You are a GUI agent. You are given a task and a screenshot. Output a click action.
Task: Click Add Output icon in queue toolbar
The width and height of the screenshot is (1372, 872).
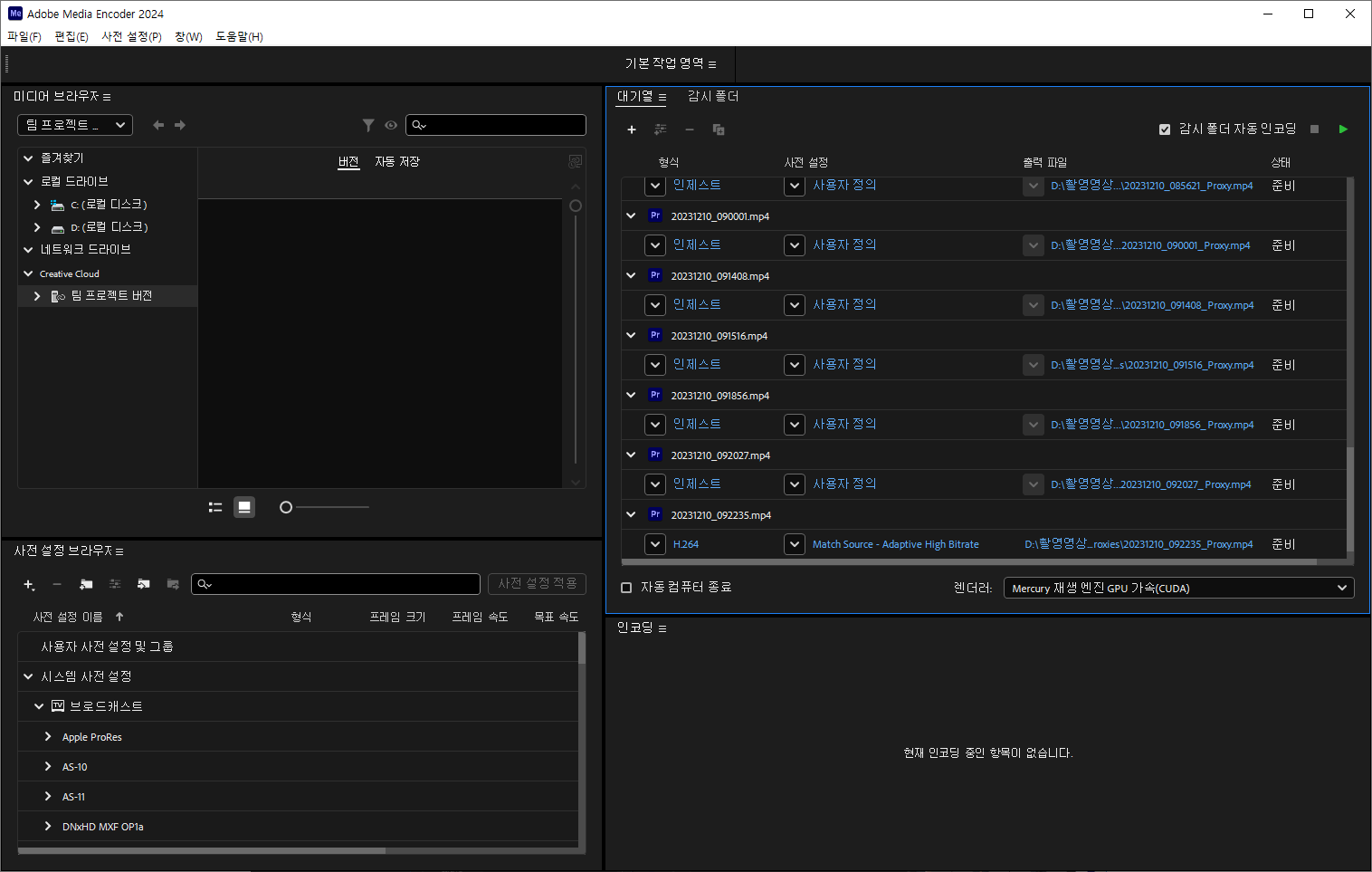[661, 129]
